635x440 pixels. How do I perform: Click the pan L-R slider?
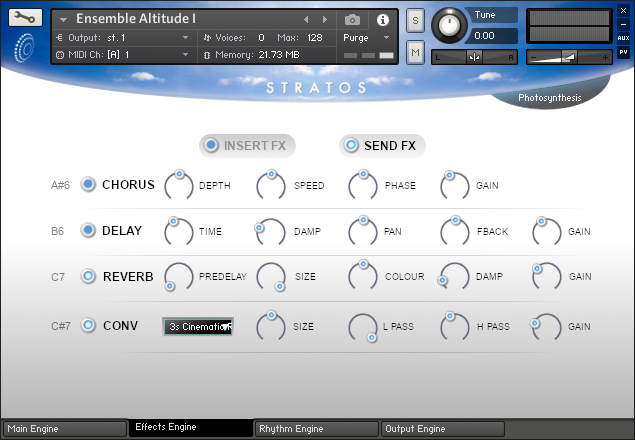pos(474,58)
